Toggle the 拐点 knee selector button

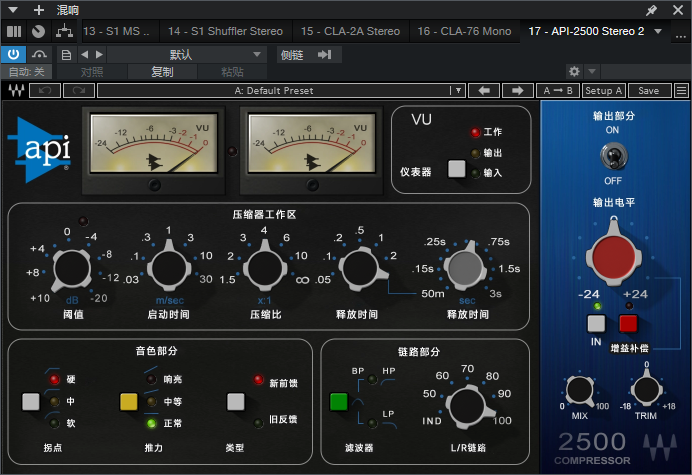coord(30,402)
